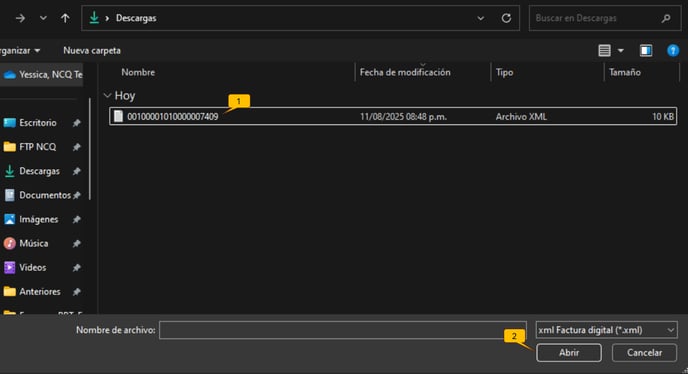This screenshot has height=374, width=688.
Task: Click the pin icon next to Videos
Action: (x=76, y=268)
